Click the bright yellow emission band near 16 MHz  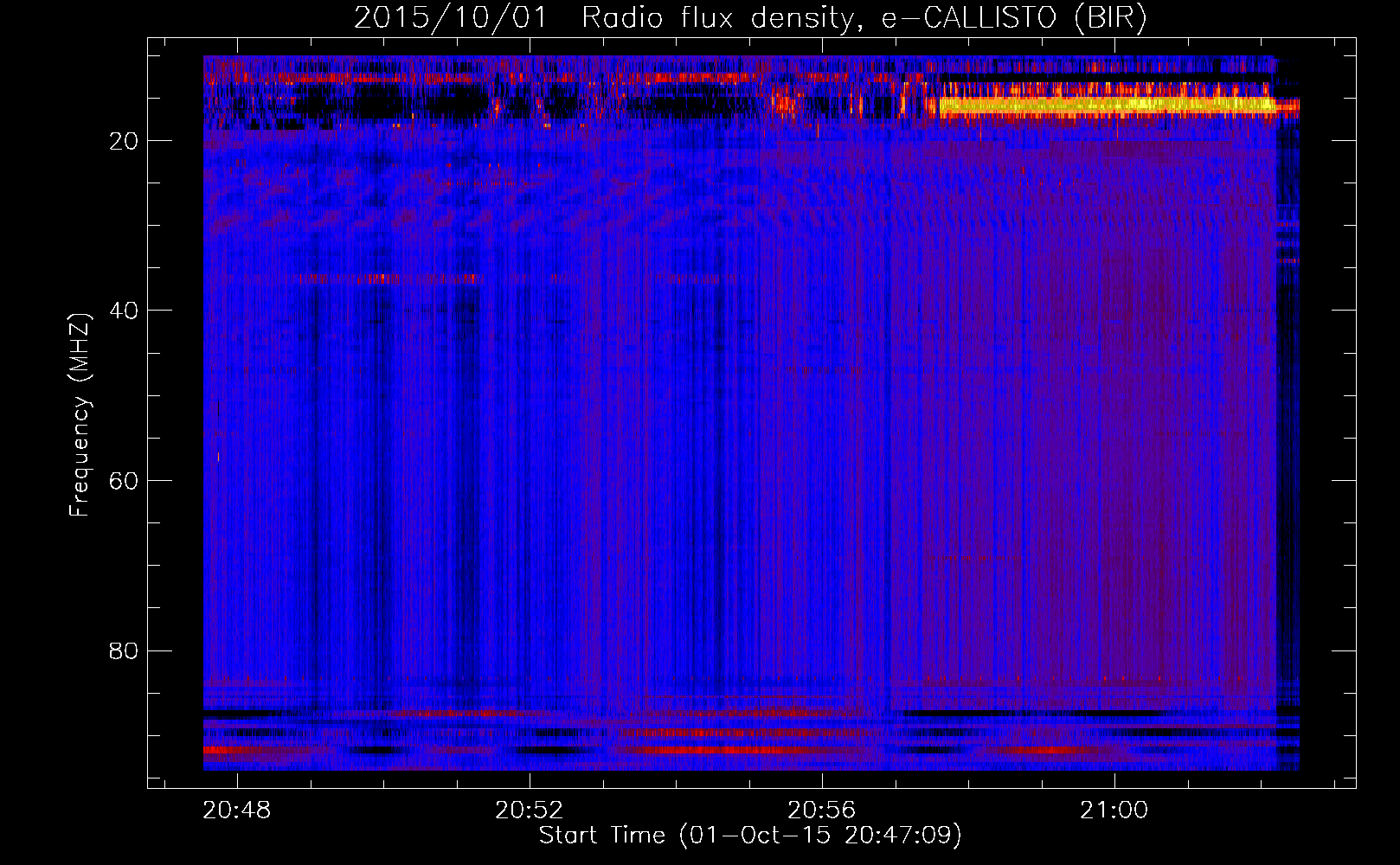point(1108,106)
